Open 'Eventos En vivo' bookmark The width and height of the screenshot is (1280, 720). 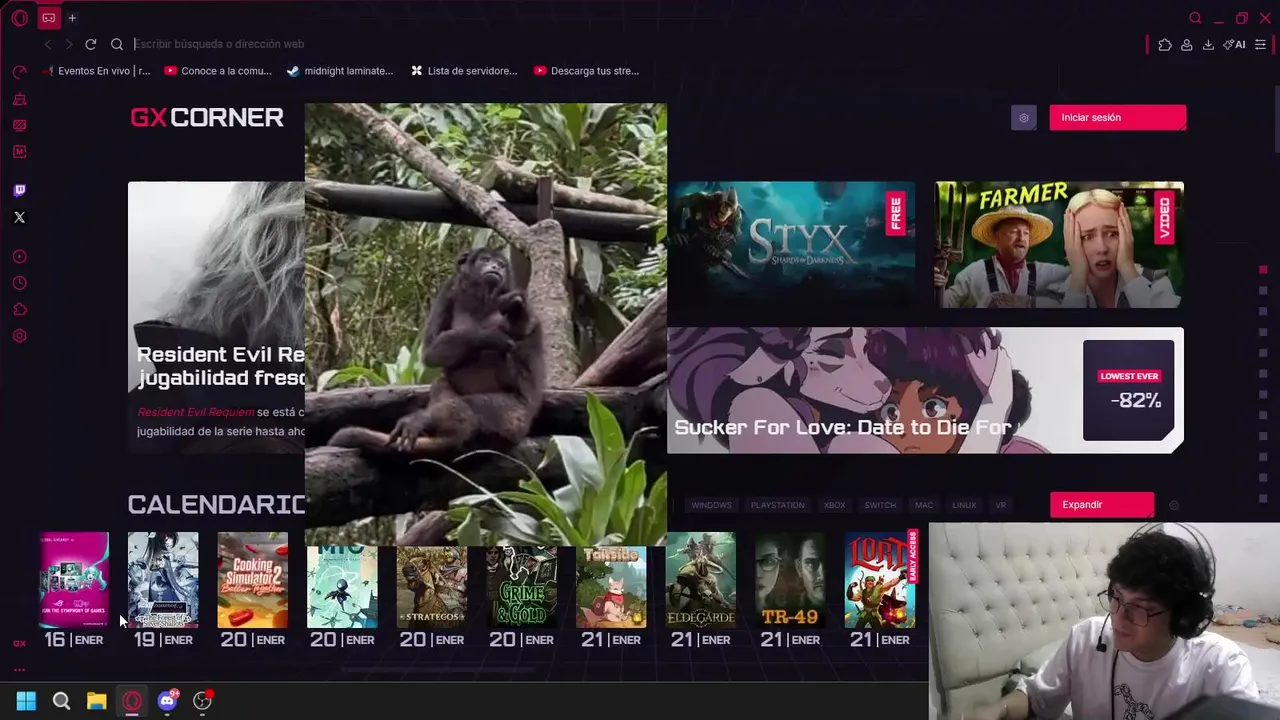pyautogui.click(x=96, y=71)
